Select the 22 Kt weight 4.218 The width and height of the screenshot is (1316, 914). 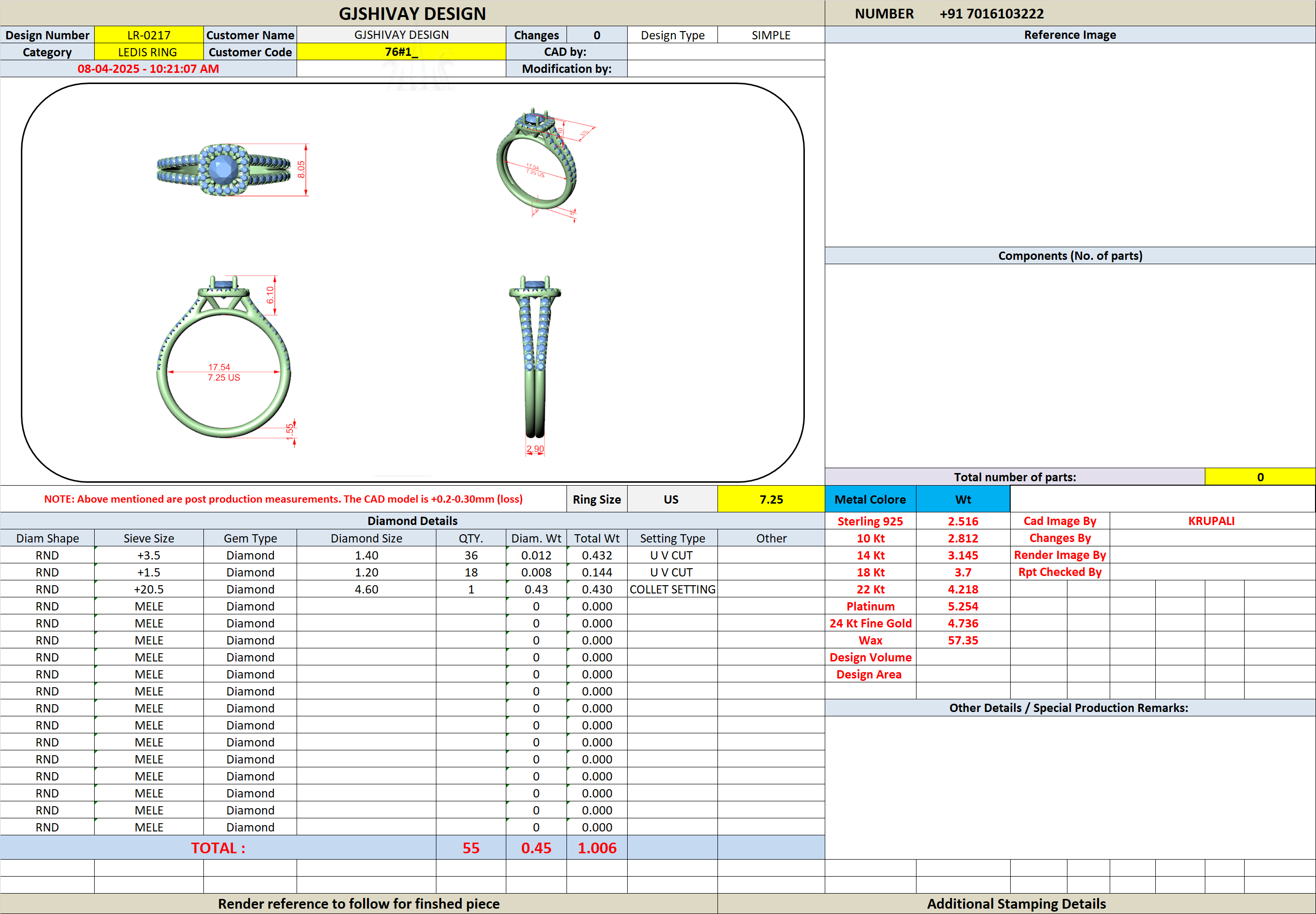[x=963, y=589]
